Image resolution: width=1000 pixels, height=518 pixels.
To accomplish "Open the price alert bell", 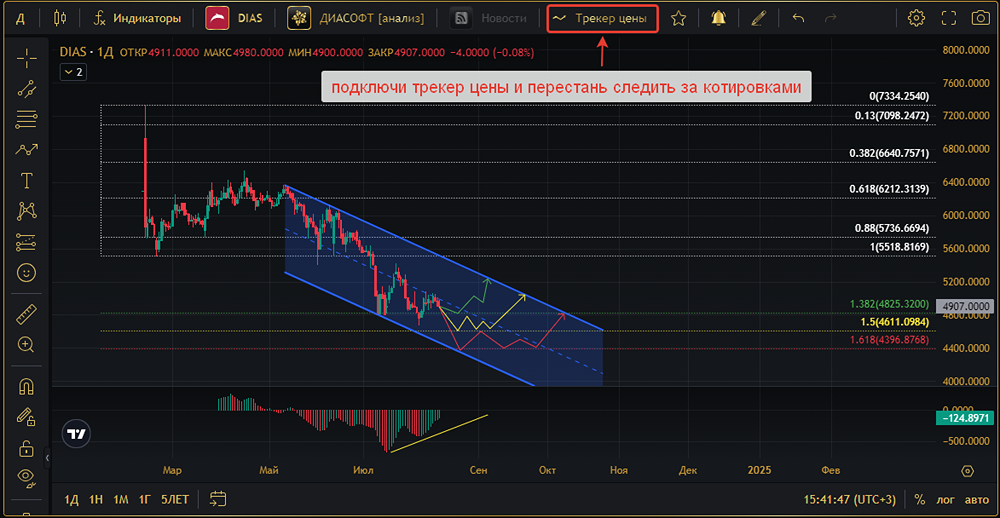I will click(x=719, y=18).
